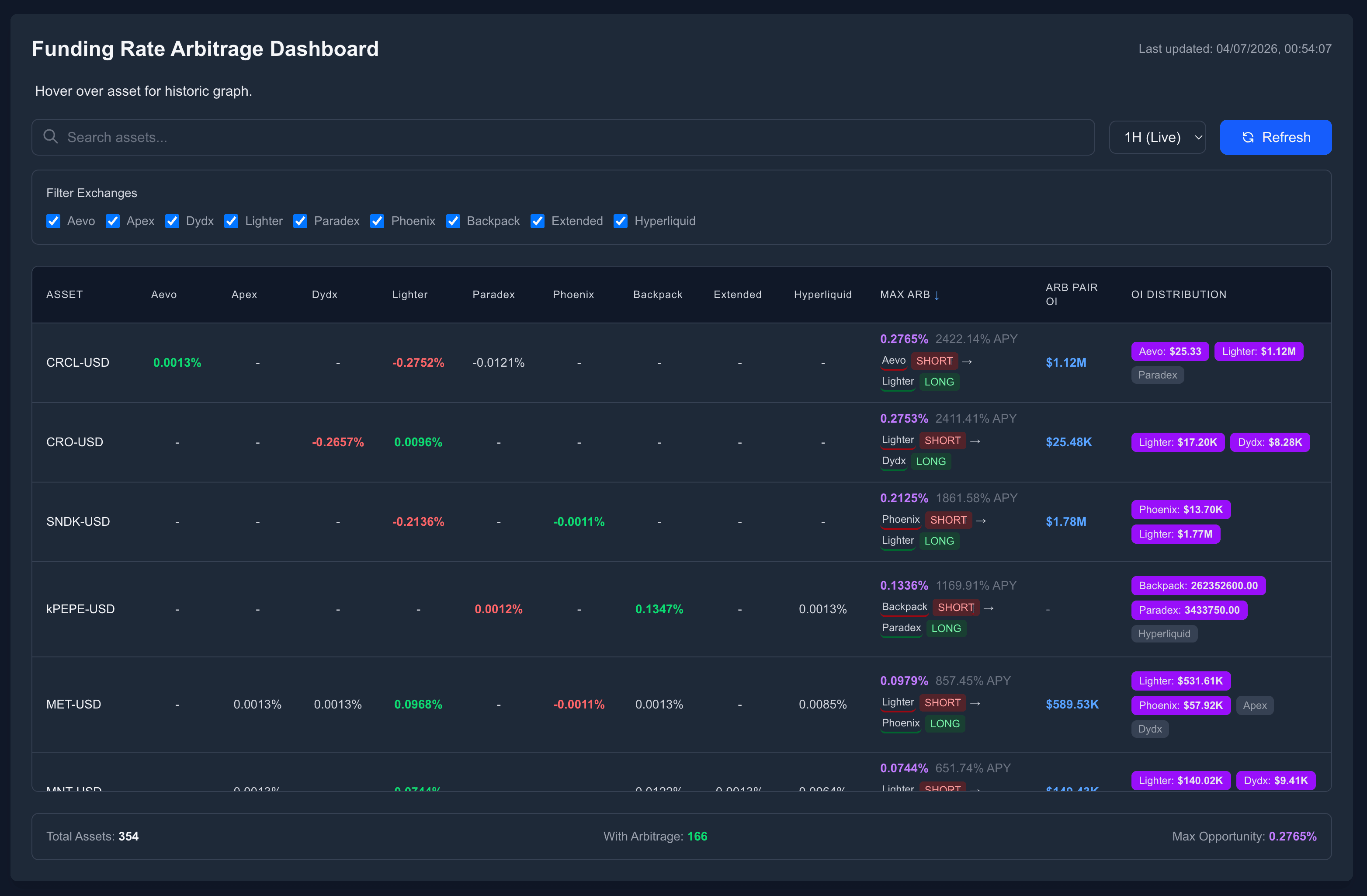Sort by the Apex column header

[244, 295]
